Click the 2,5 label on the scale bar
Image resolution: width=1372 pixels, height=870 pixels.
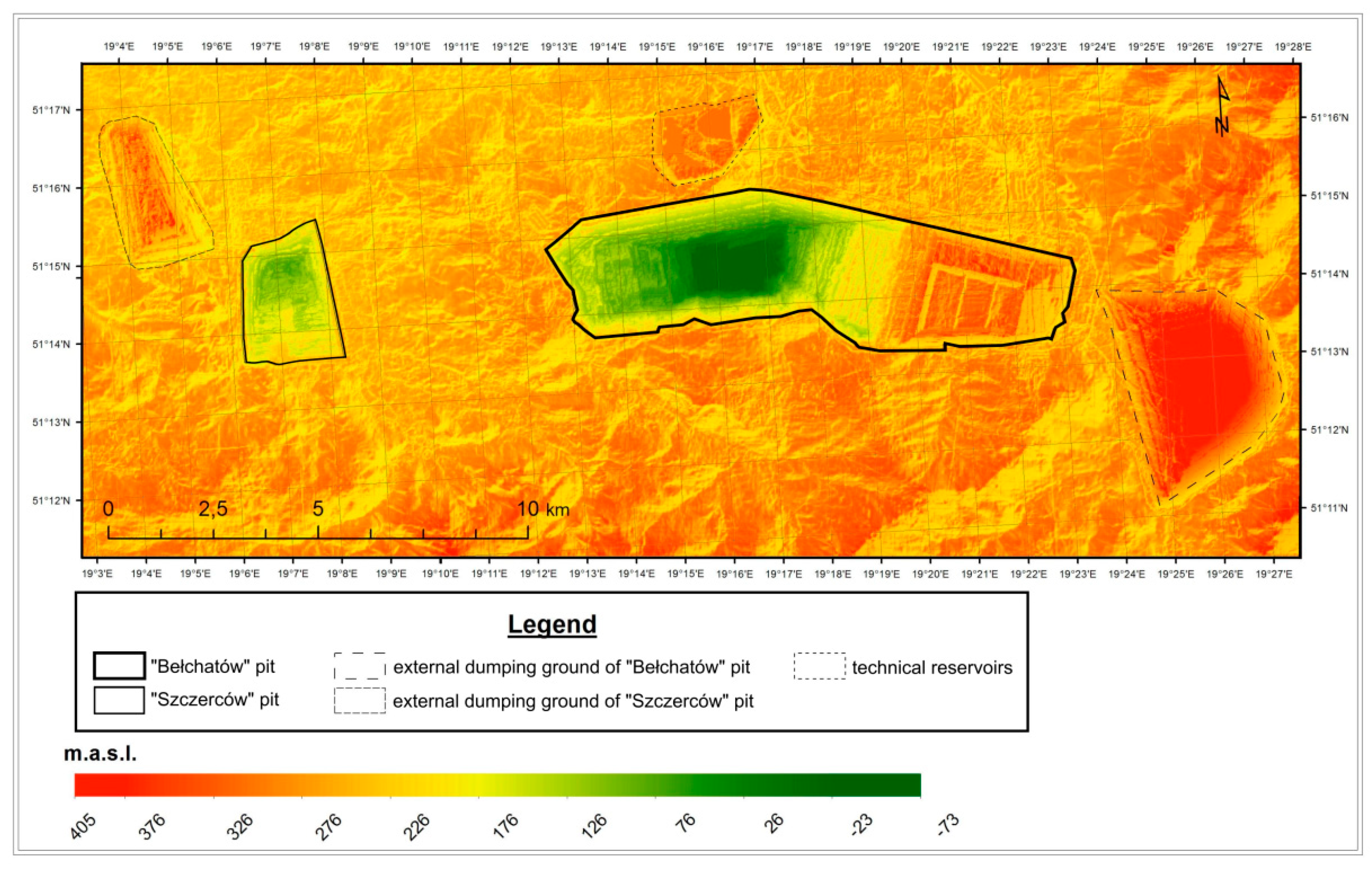point(213,509)
